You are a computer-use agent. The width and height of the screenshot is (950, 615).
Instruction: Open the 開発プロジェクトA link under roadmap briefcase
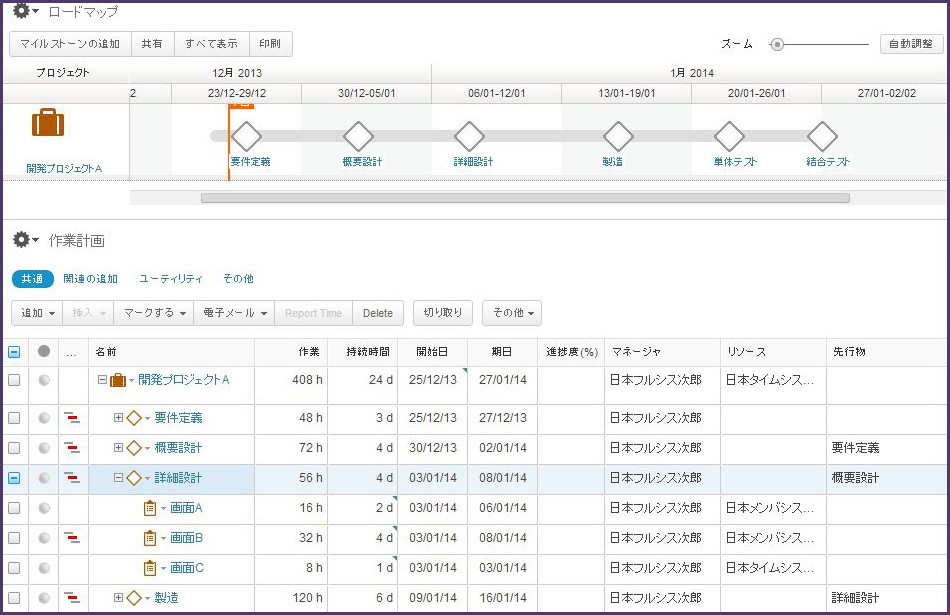(x=64, y=168)
